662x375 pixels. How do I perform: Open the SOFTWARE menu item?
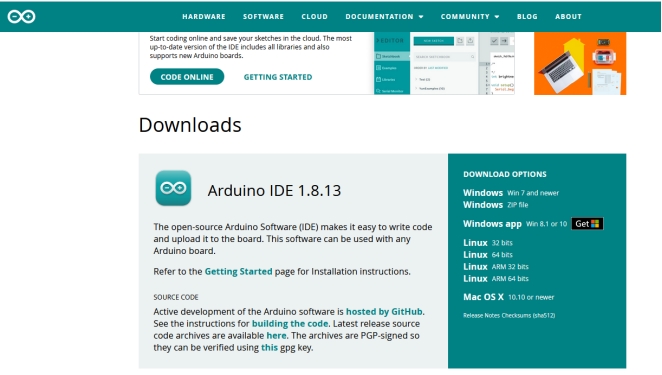[263, 16]
